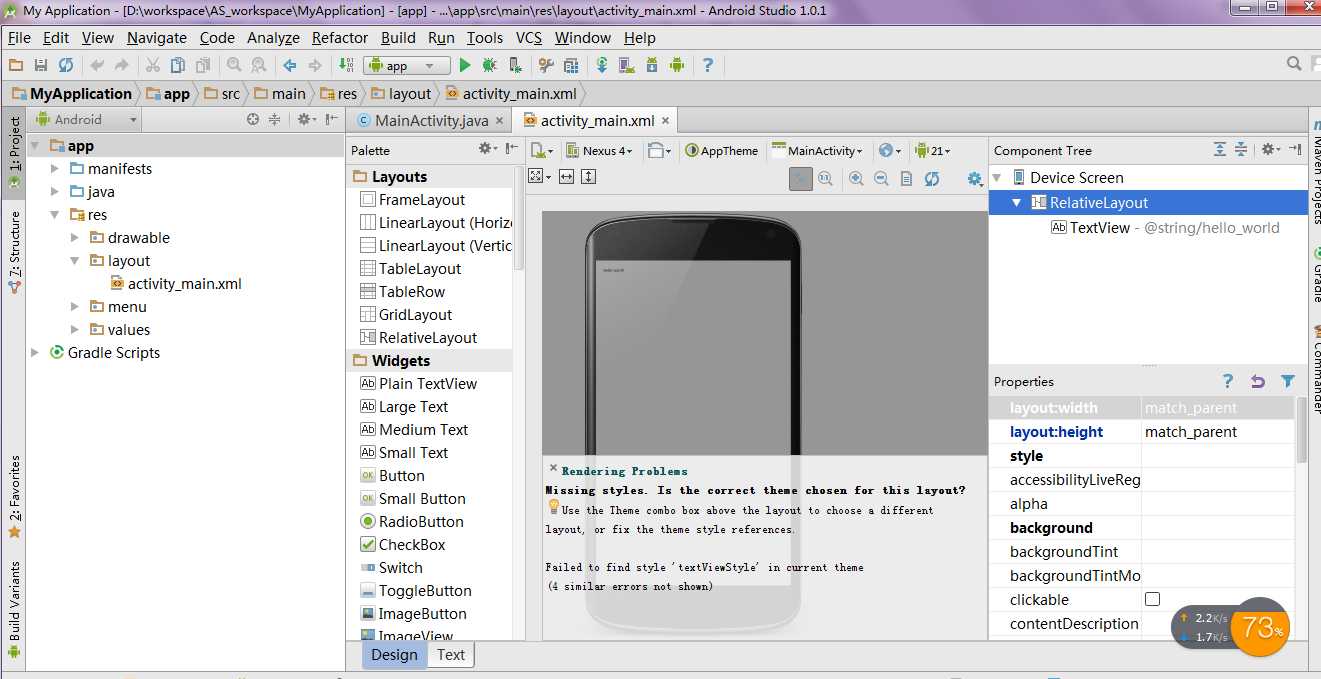This screenshot has height=679, width=1321.
Task: Click the search magnifier at top right
Action: [1295, 64]
